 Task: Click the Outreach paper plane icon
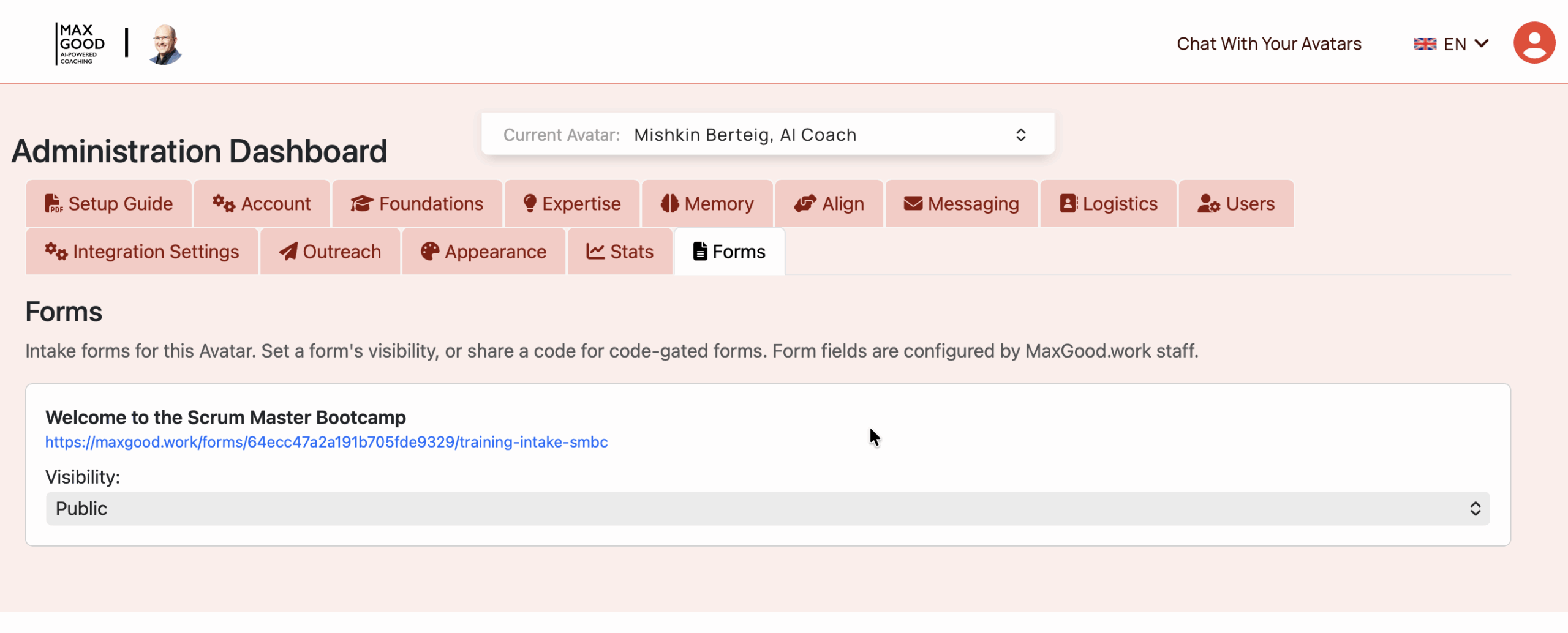[x=288, y=251]
